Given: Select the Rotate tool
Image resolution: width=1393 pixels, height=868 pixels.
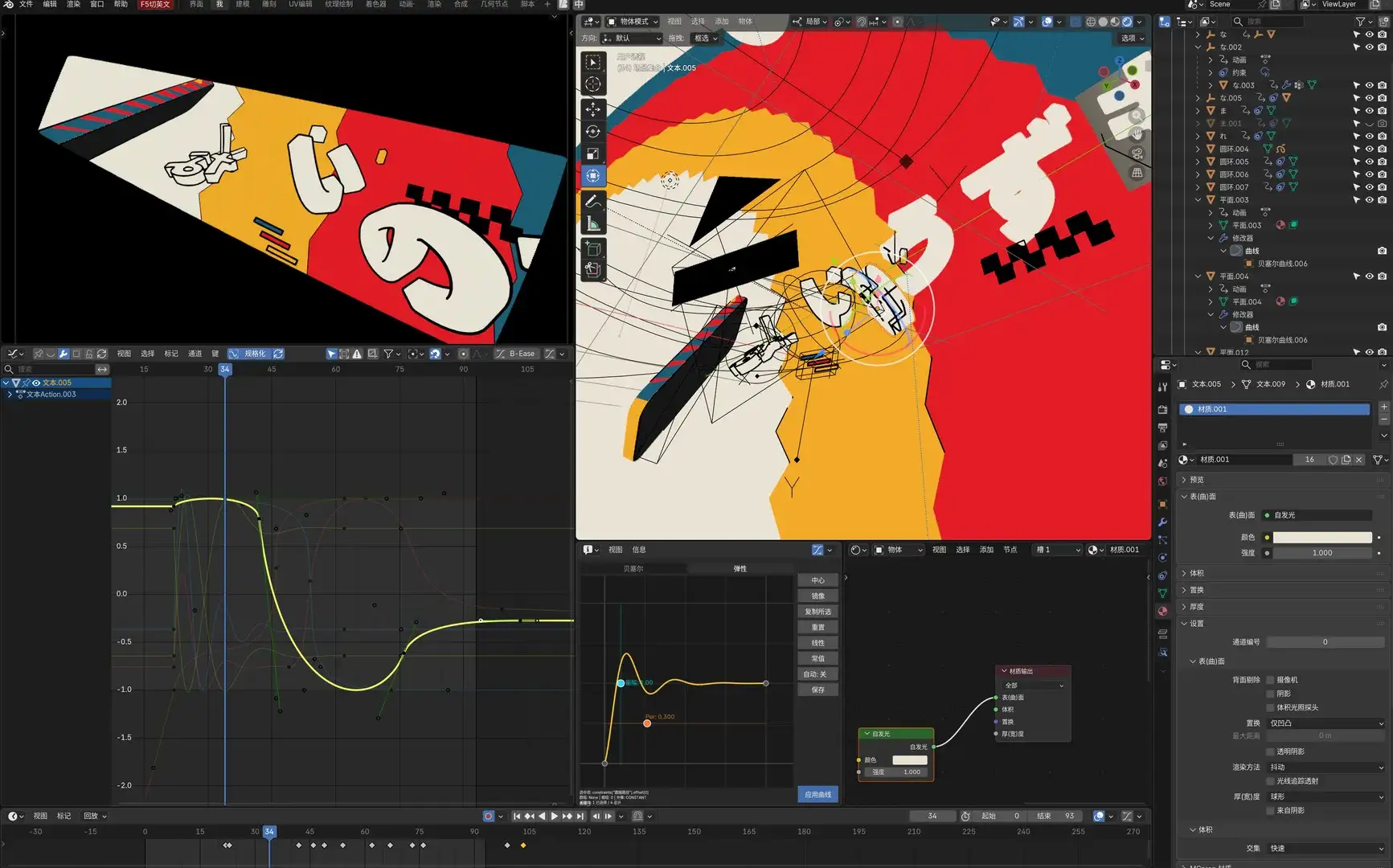Looking at the screenshot, I should pyautogui.click(x=592, y=131).
